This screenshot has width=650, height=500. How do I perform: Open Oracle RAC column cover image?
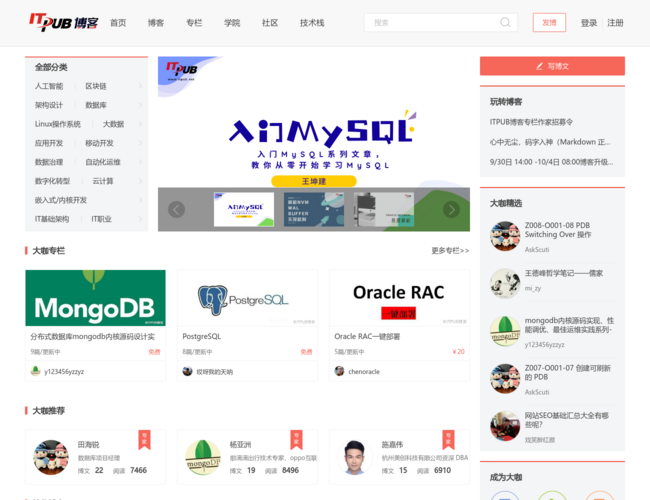399,298
